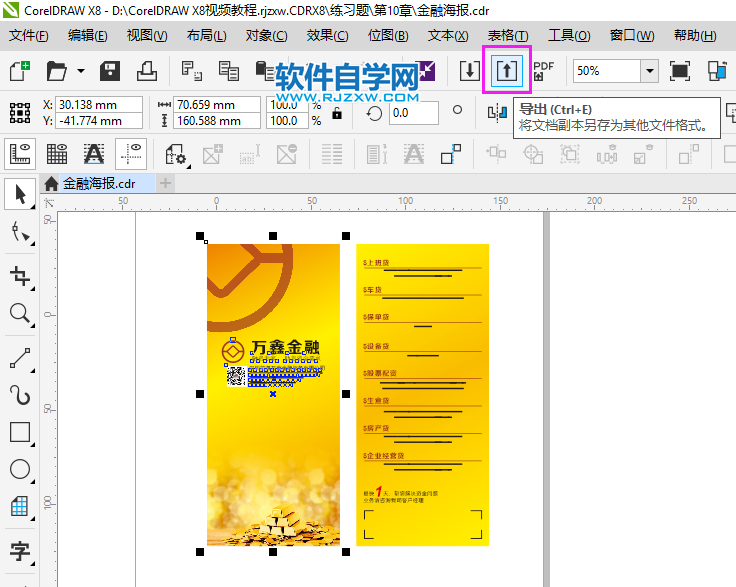Open the zoom level dropdown arrow
The width and height of the screenshot is (736, 587).
(x=649, y=71)
